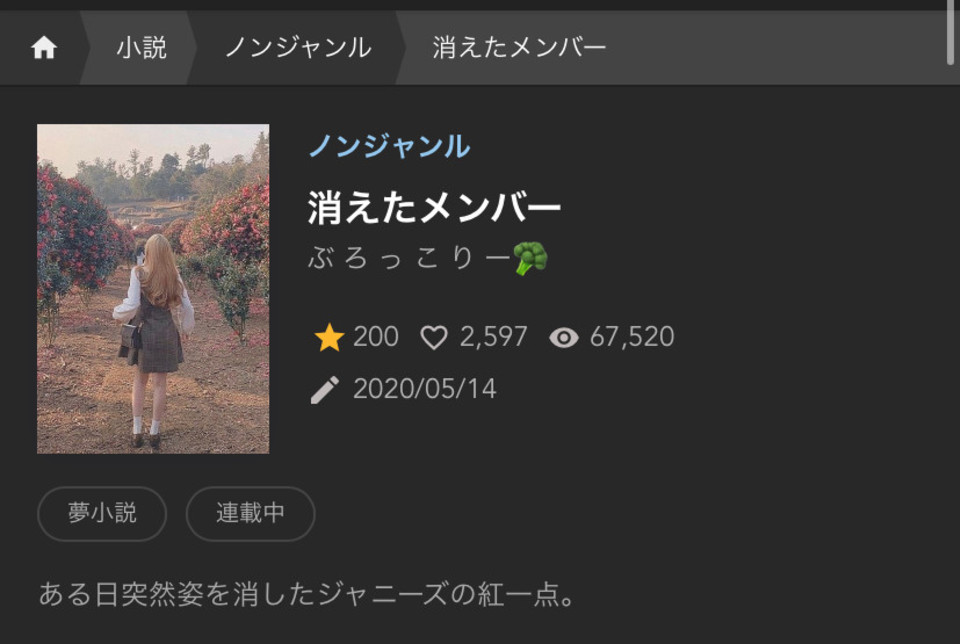Click the star count 200

[376, 337]
